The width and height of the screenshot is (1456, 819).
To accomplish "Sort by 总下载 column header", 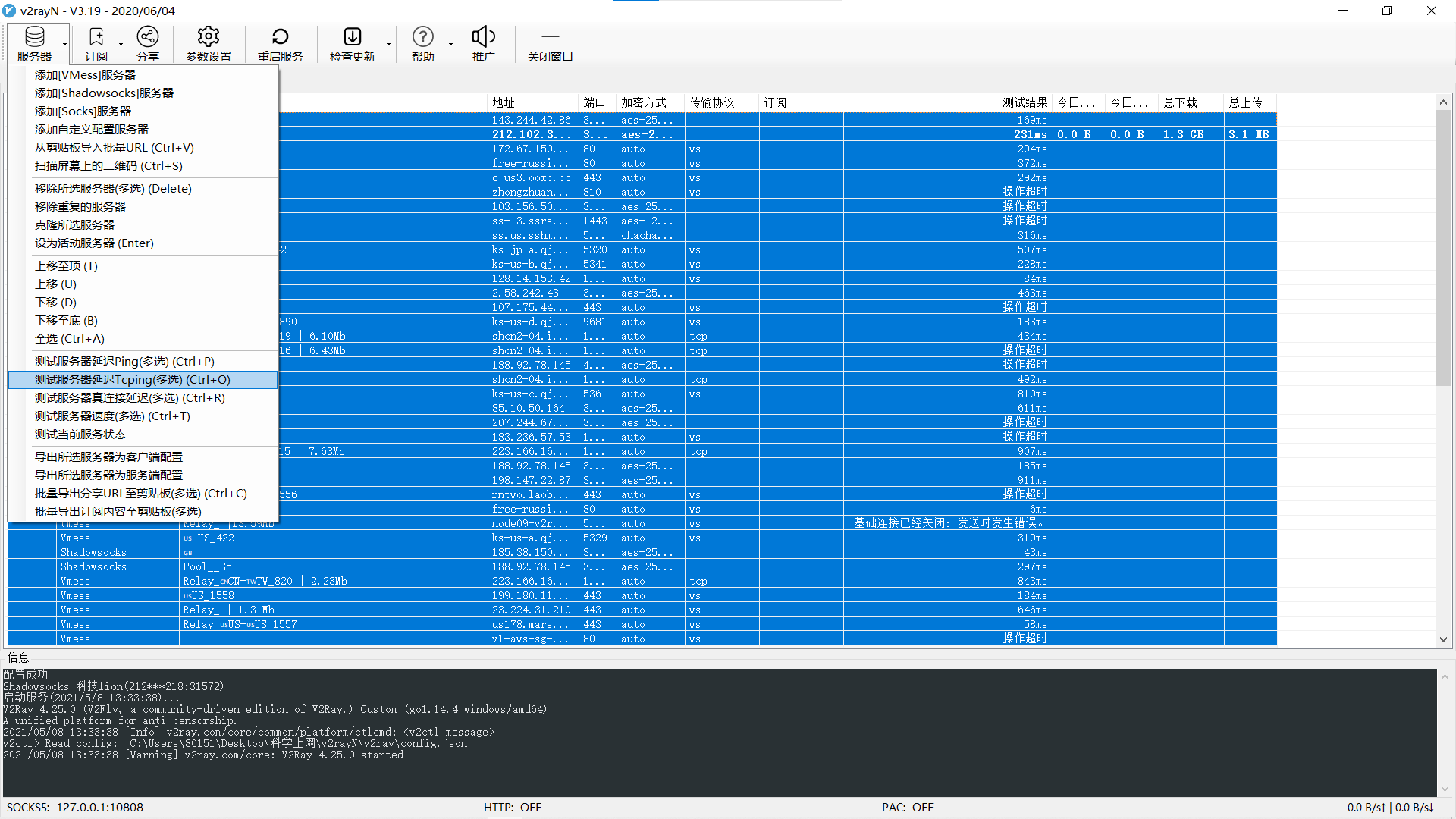I will pos(1191,102).
